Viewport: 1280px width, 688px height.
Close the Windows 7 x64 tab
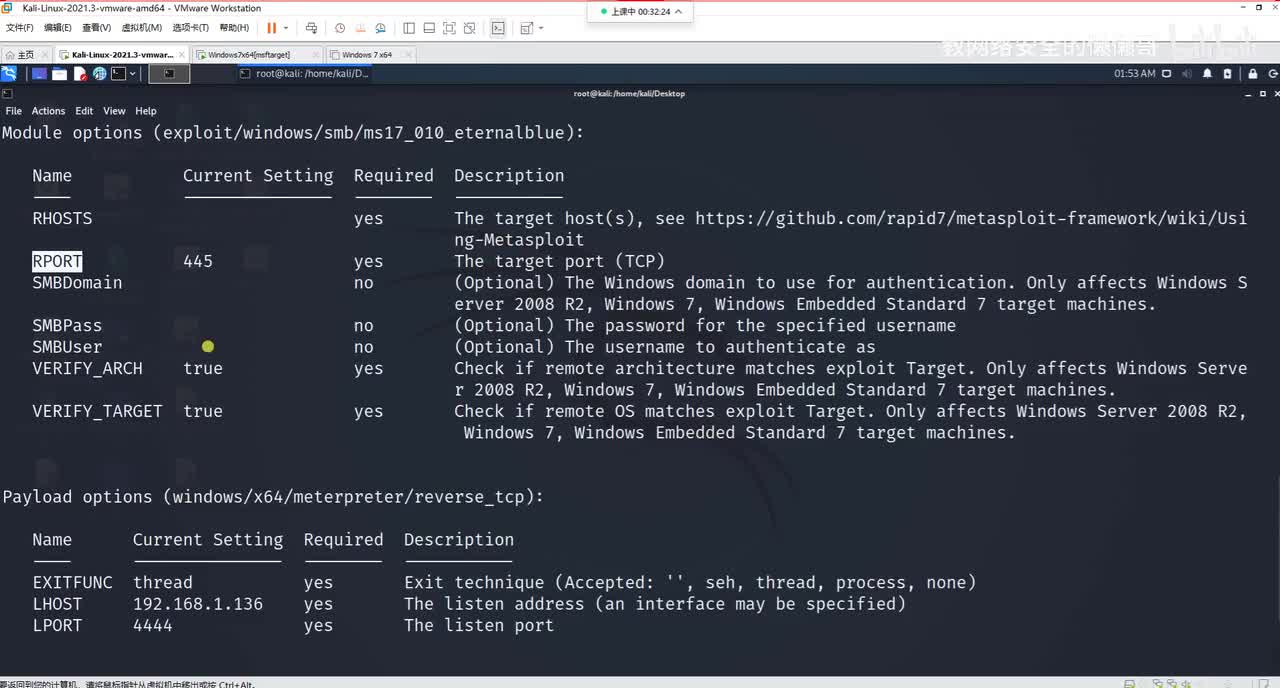point(407,55)
